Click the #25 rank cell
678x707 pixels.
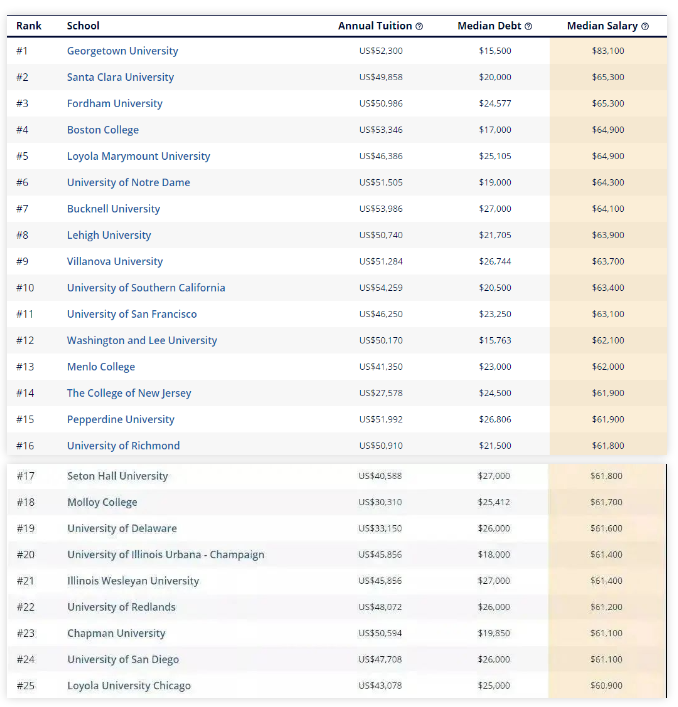click(26, 686)
